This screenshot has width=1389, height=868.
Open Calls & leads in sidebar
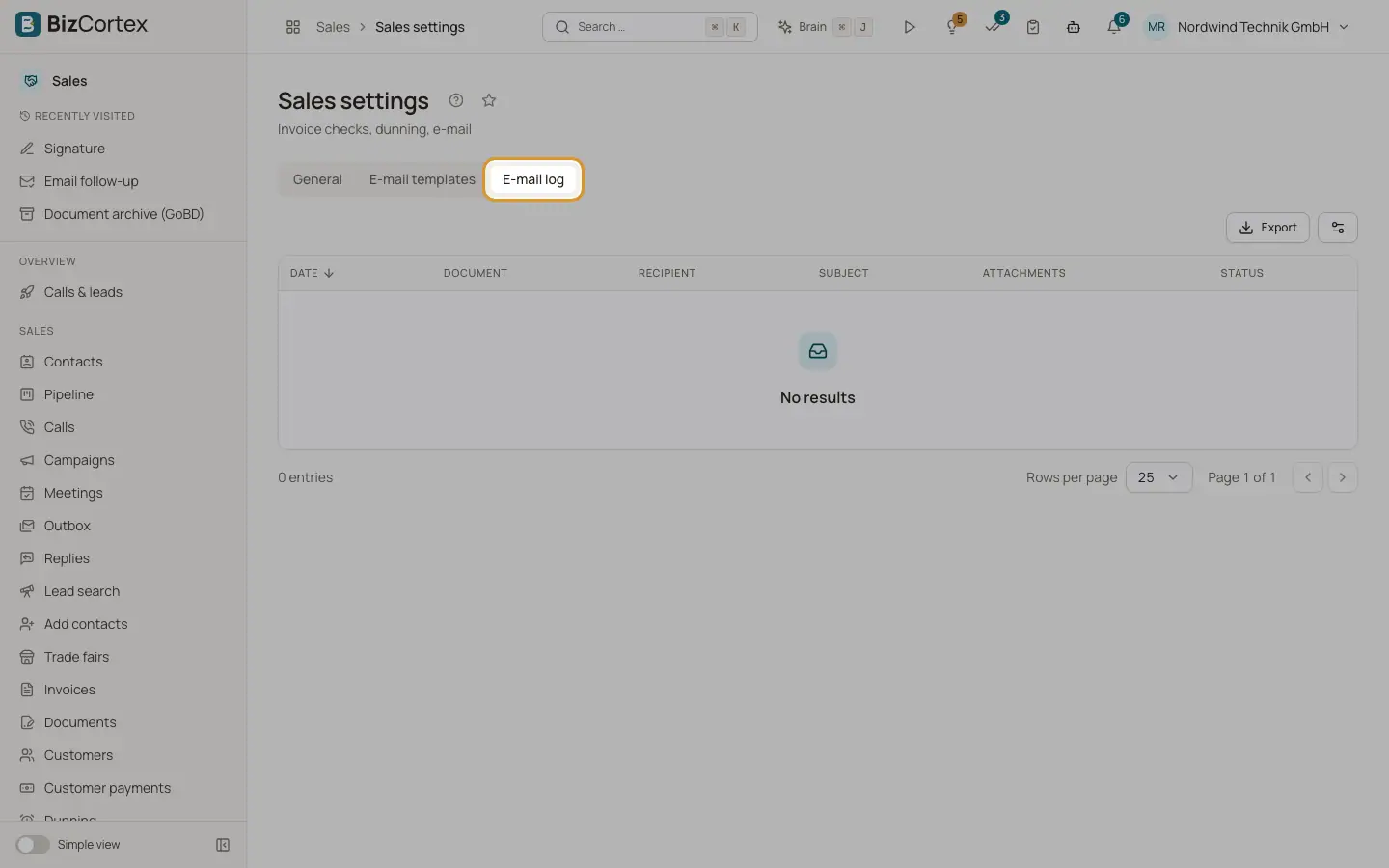[123, 292]
